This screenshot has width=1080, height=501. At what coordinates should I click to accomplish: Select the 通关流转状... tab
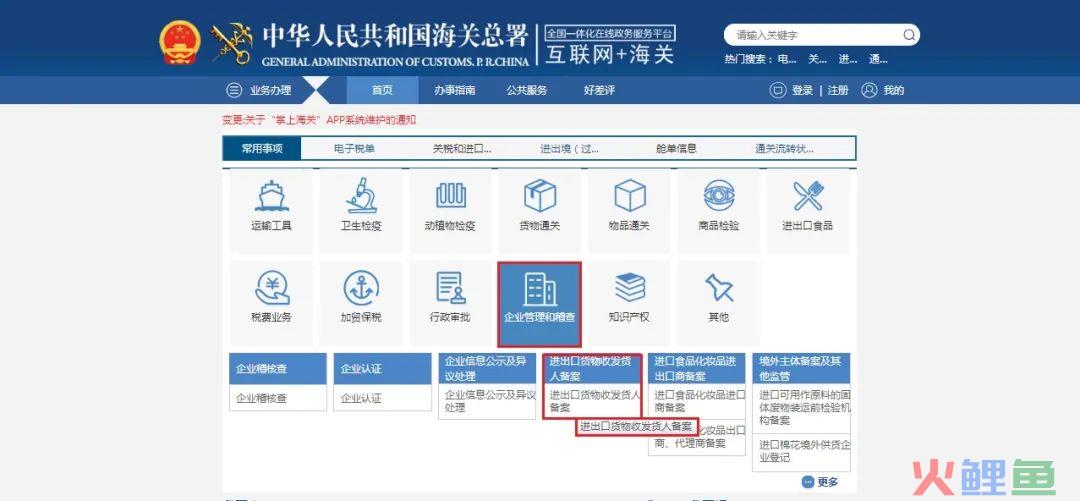click(785, 148)
